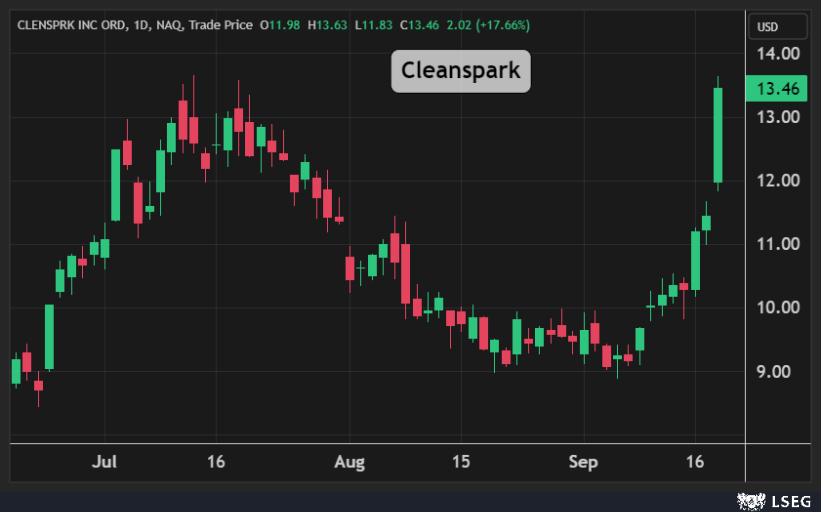Image resolution: width=821 pixels, height=512 pixels.
Task: Click the tall green latest candlestick
Action: click(x=718, y=135)
